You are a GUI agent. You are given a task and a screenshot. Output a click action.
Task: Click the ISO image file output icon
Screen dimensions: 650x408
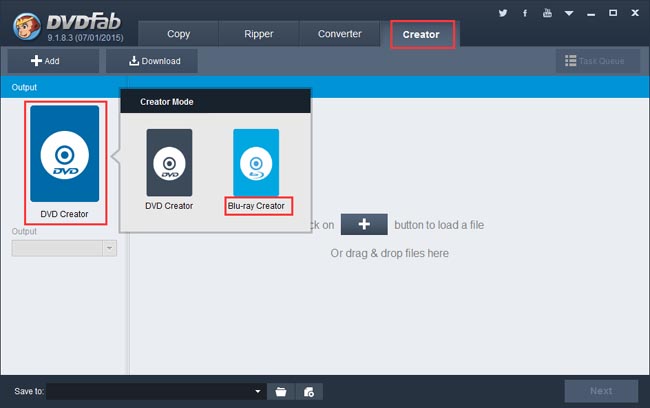(309, 391)
